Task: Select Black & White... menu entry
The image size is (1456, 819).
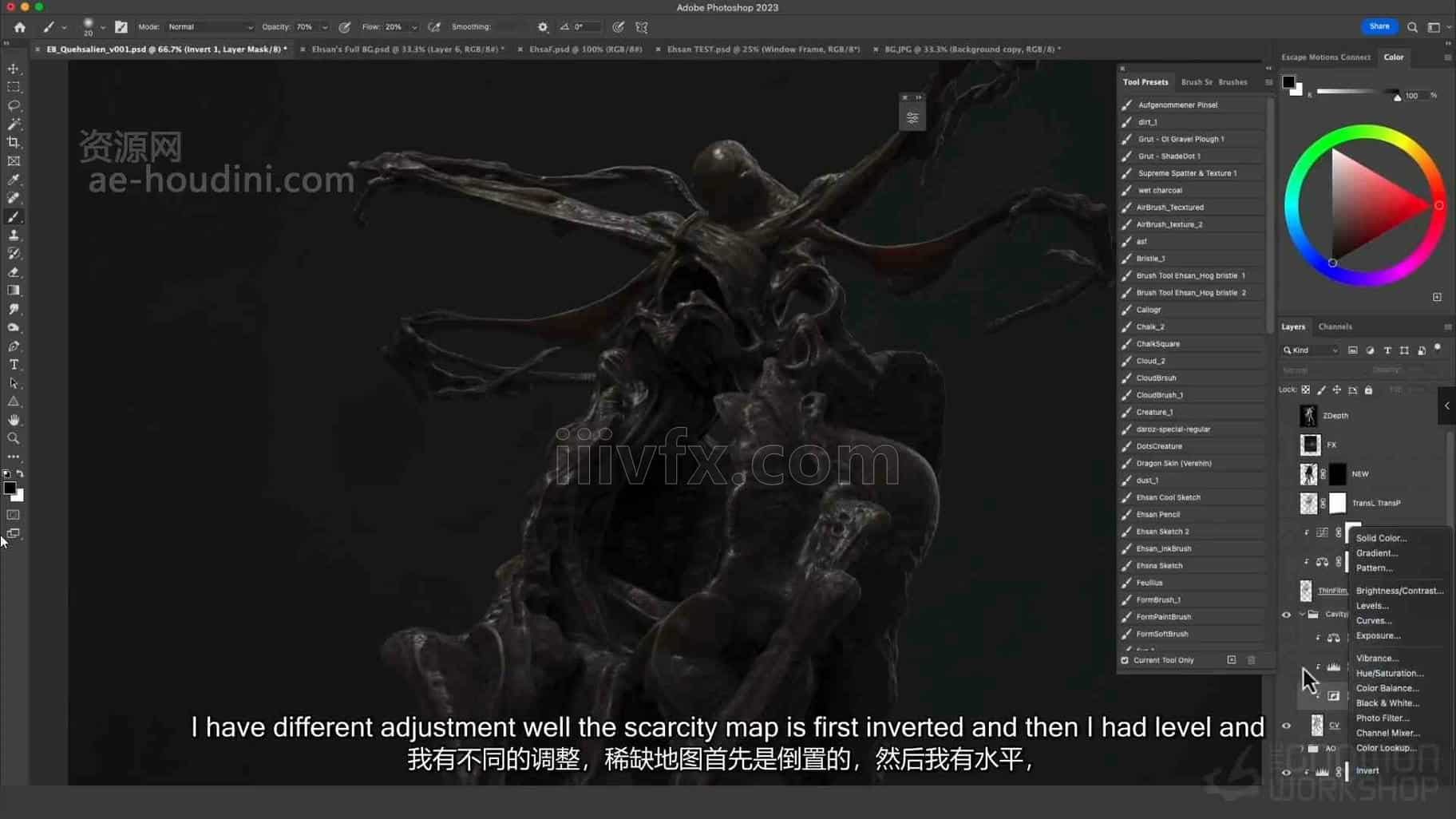Action: [x=1387, y=703]
